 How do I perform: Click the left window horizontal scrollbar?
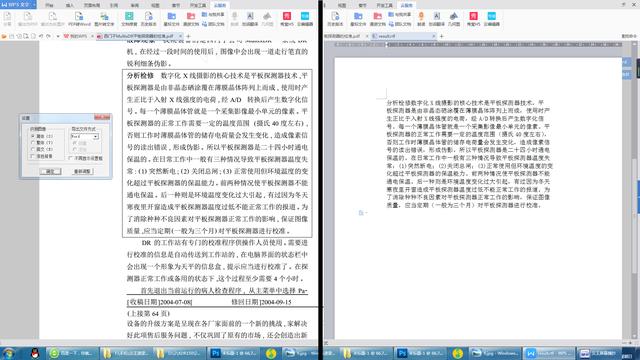(158, 342)
